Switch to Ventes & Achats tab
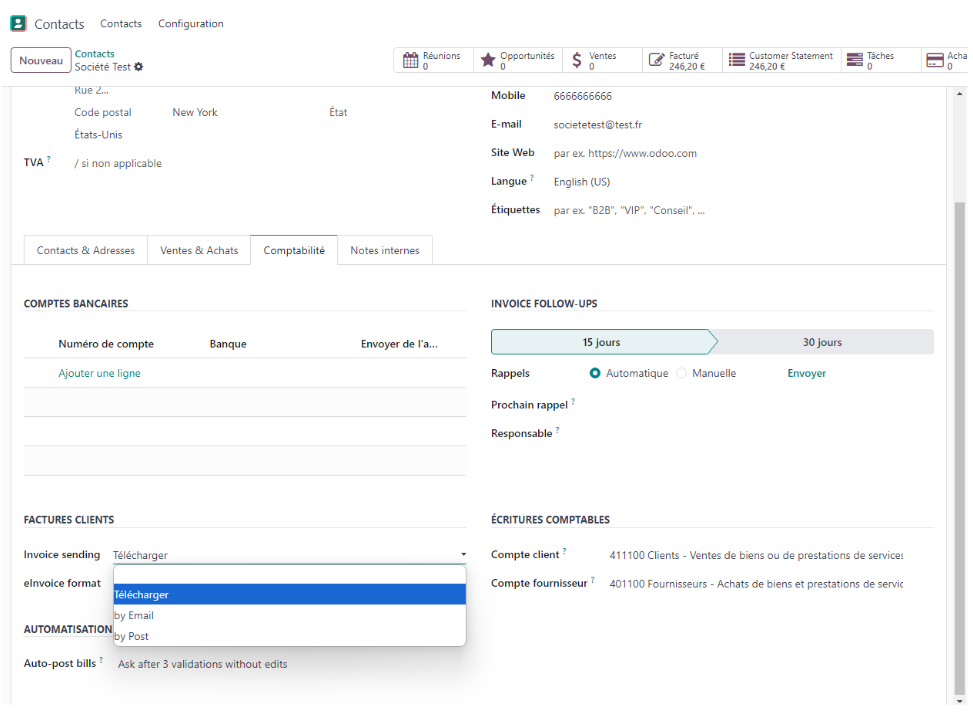Image resolution: width=973 pixels, height=717 pixels. [x=199, y=250]
